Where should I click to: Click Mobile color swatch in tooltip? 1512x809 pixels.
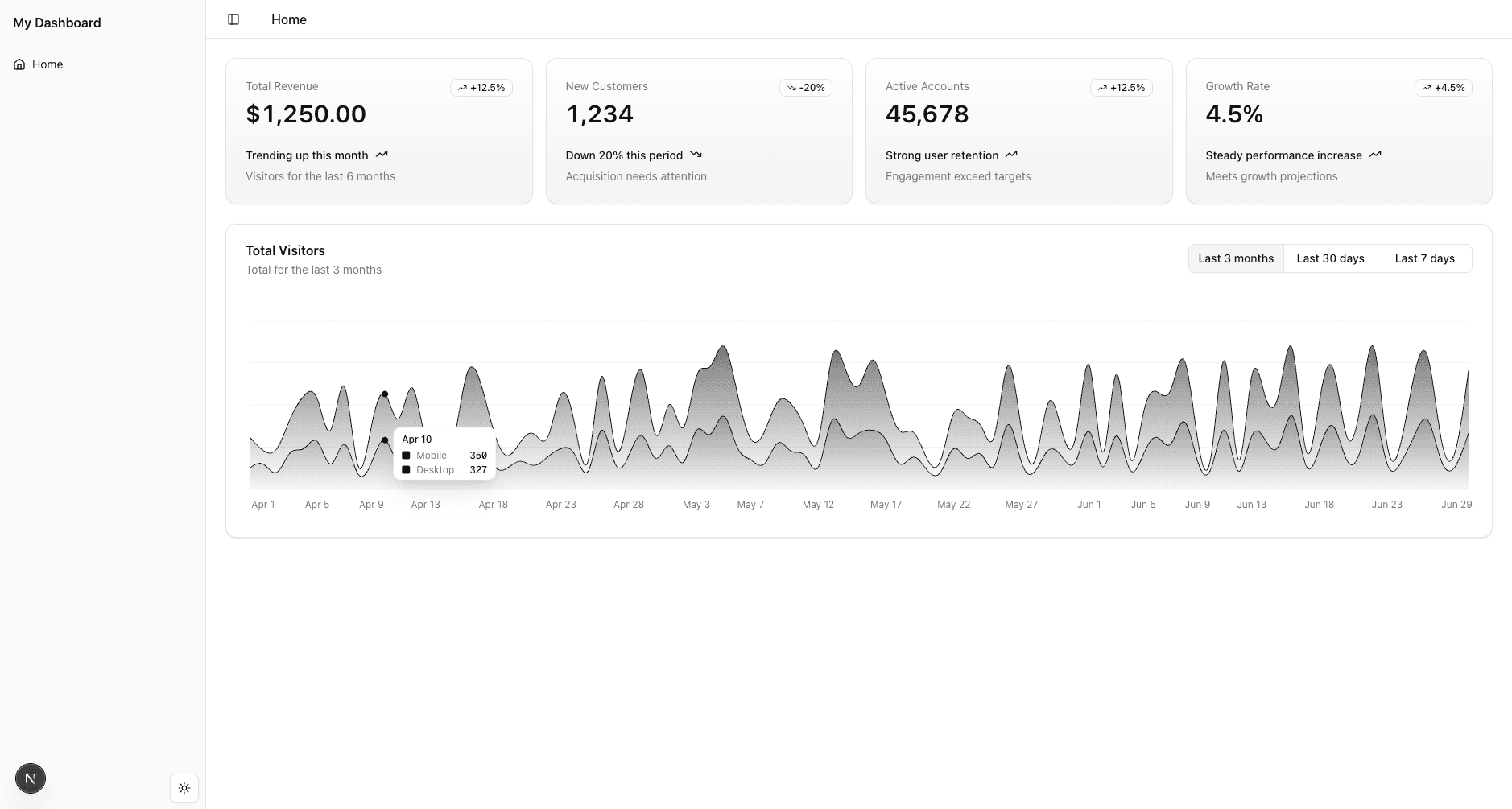pos(406,456)
